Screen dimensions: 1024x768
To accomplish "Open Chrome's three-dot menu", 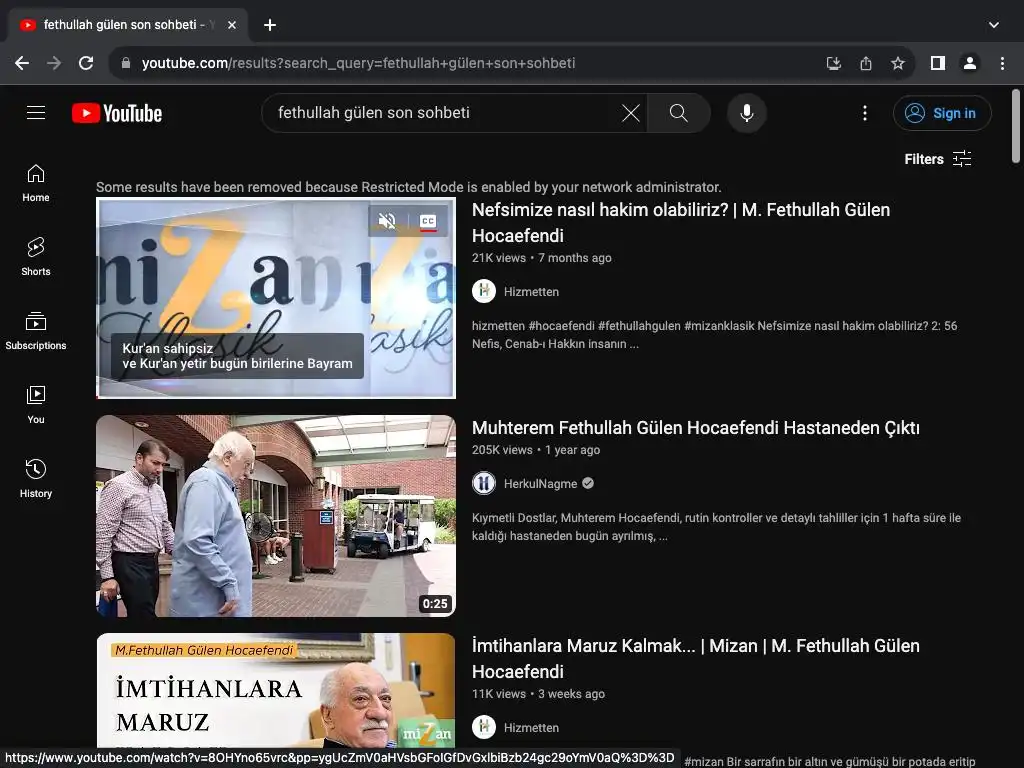I will [1002, 63].
